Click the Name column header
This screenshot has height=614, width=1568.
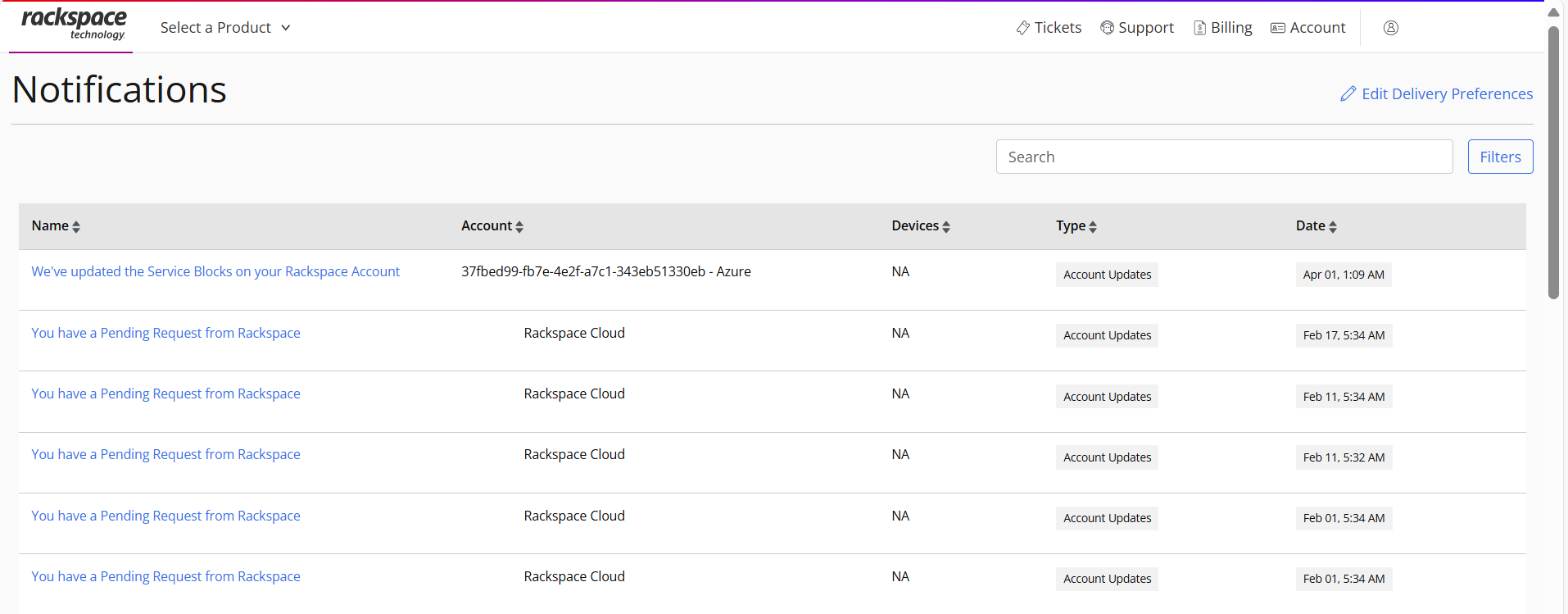(50, 225)
